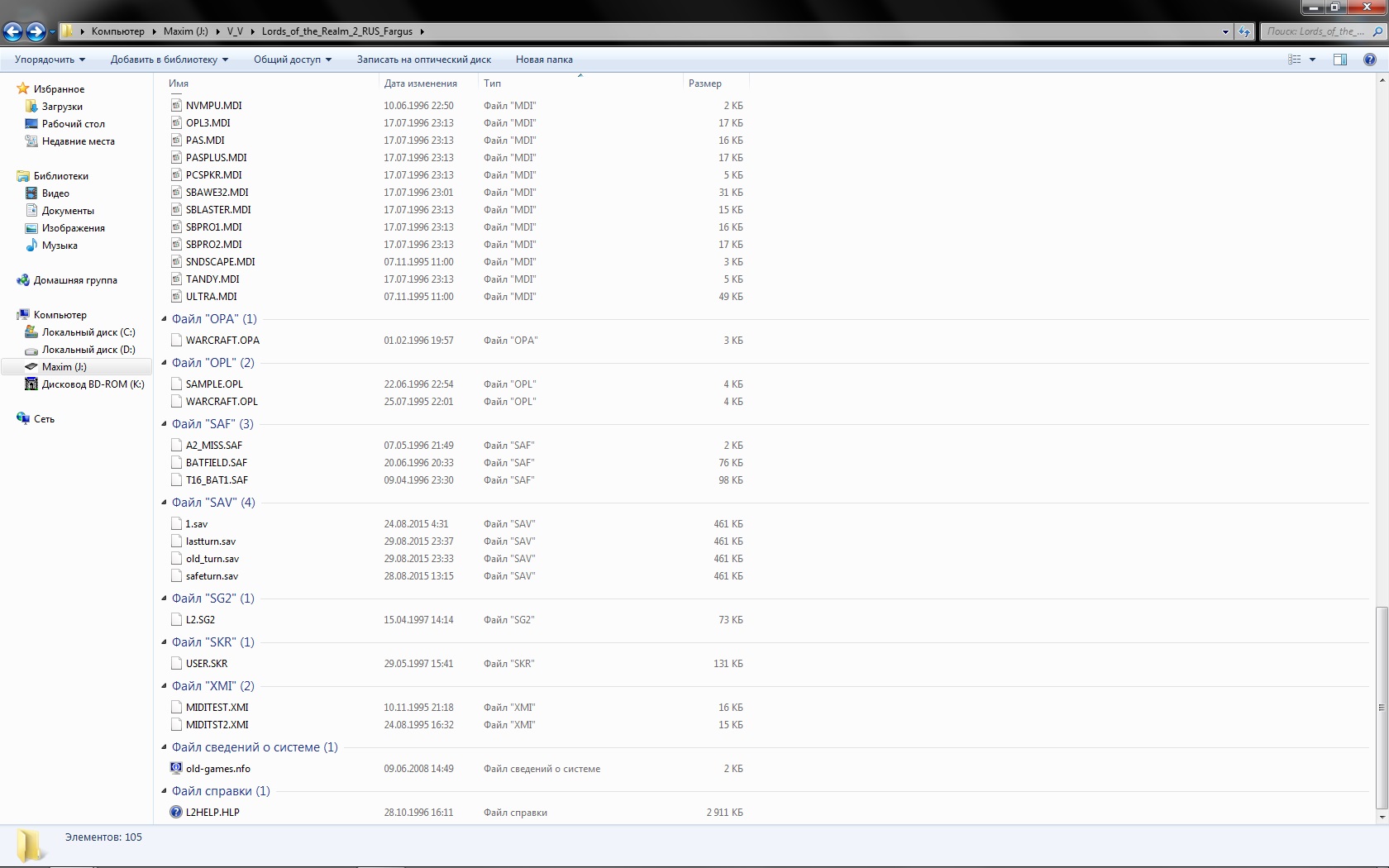
Task: Click the Homegroup icon in sidebar
Action: click(x=23, y=279)
